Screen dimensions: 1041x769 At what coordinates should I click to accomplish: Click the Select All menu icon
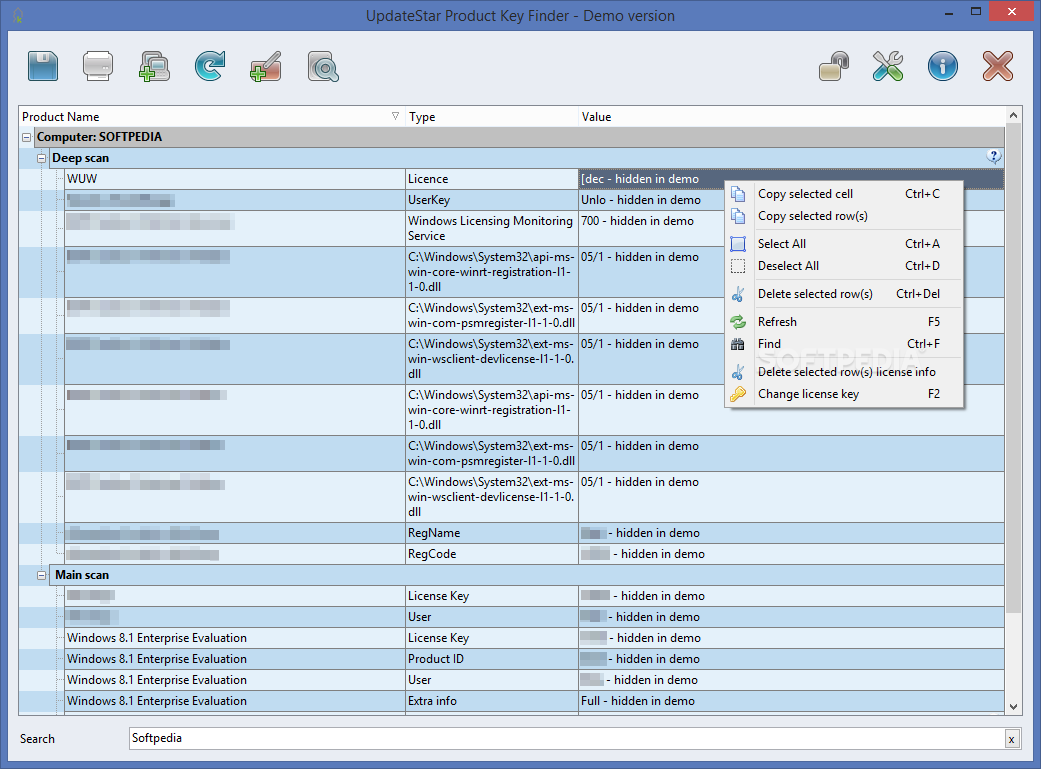coord(738,244)
